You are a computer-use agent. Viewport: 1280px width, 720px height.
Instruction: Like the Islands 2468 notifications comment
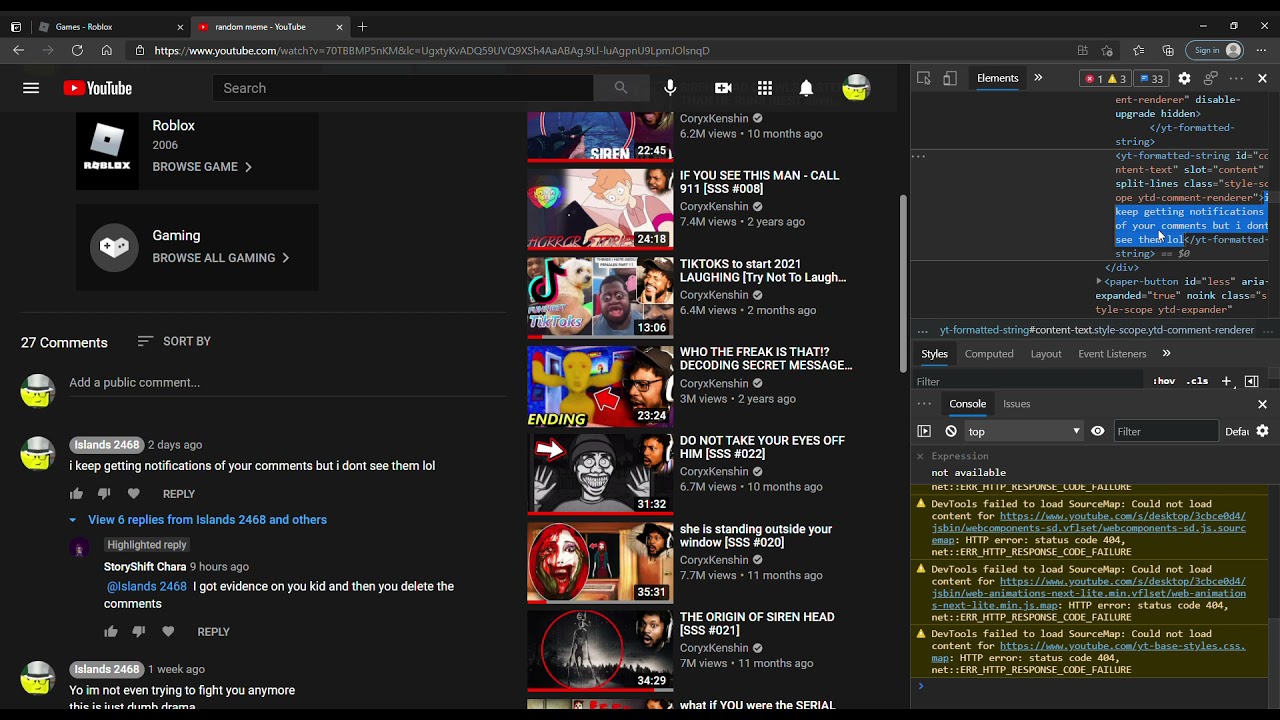pyautogui.click(x=76, y=494)
